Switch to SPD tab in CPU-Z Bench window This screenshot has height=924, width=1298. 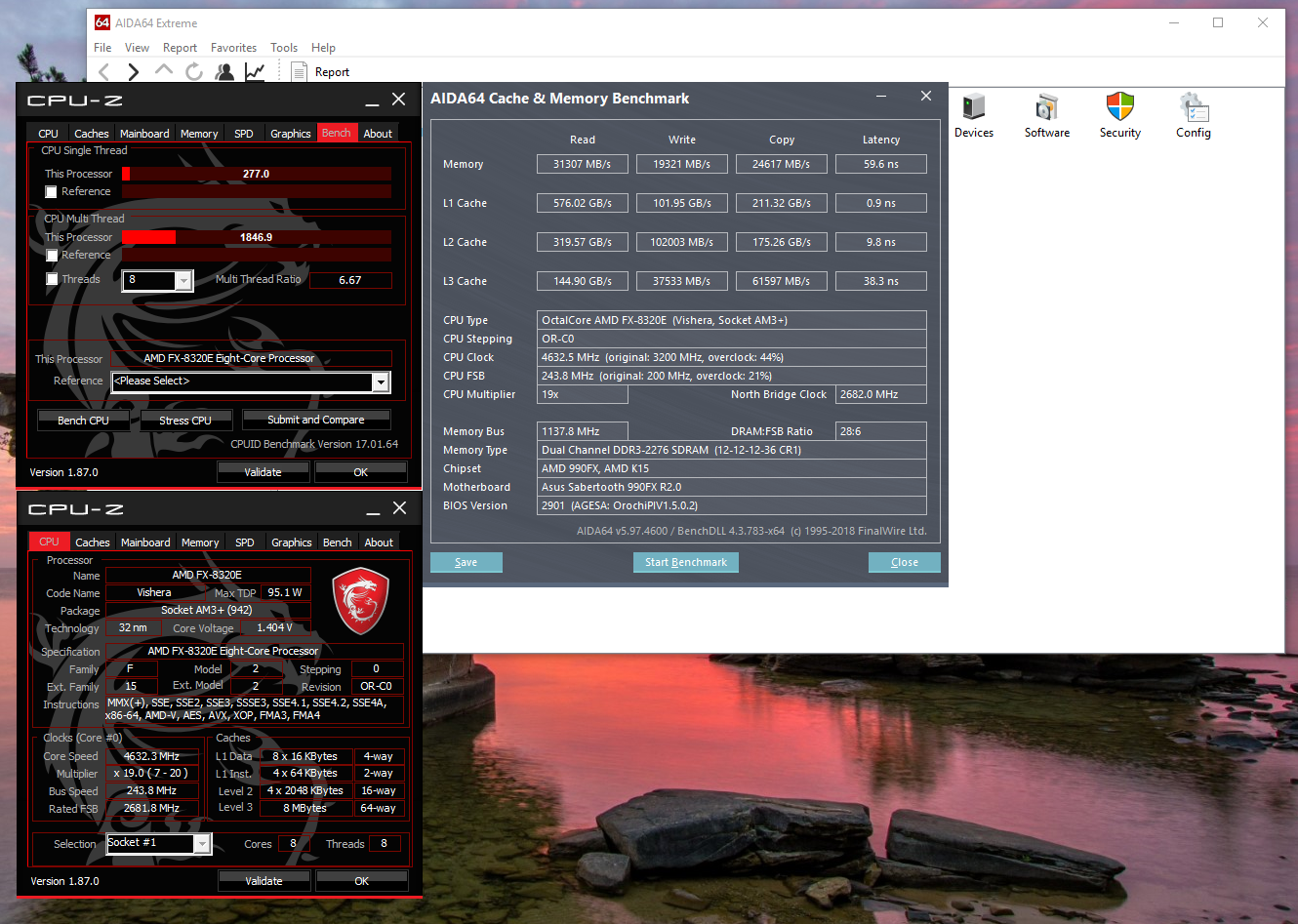[x=244, y=134]
